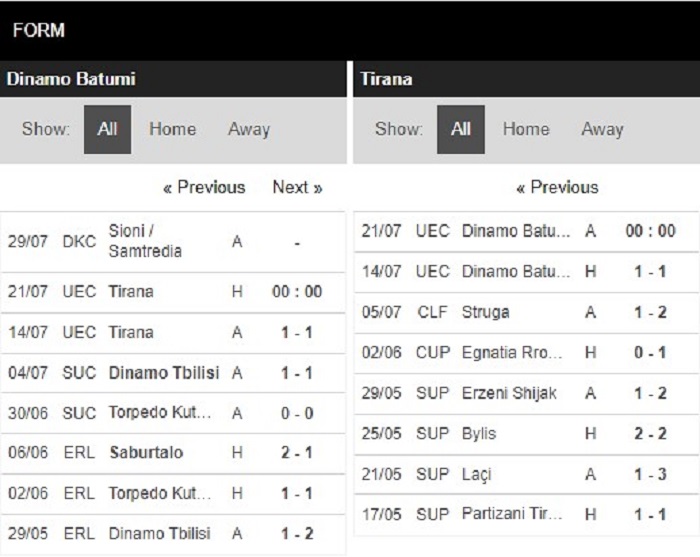This screenshot has width=700, height=557.
Task: Open the Bylis 2 - 2 result
Action: click(650, 433)
